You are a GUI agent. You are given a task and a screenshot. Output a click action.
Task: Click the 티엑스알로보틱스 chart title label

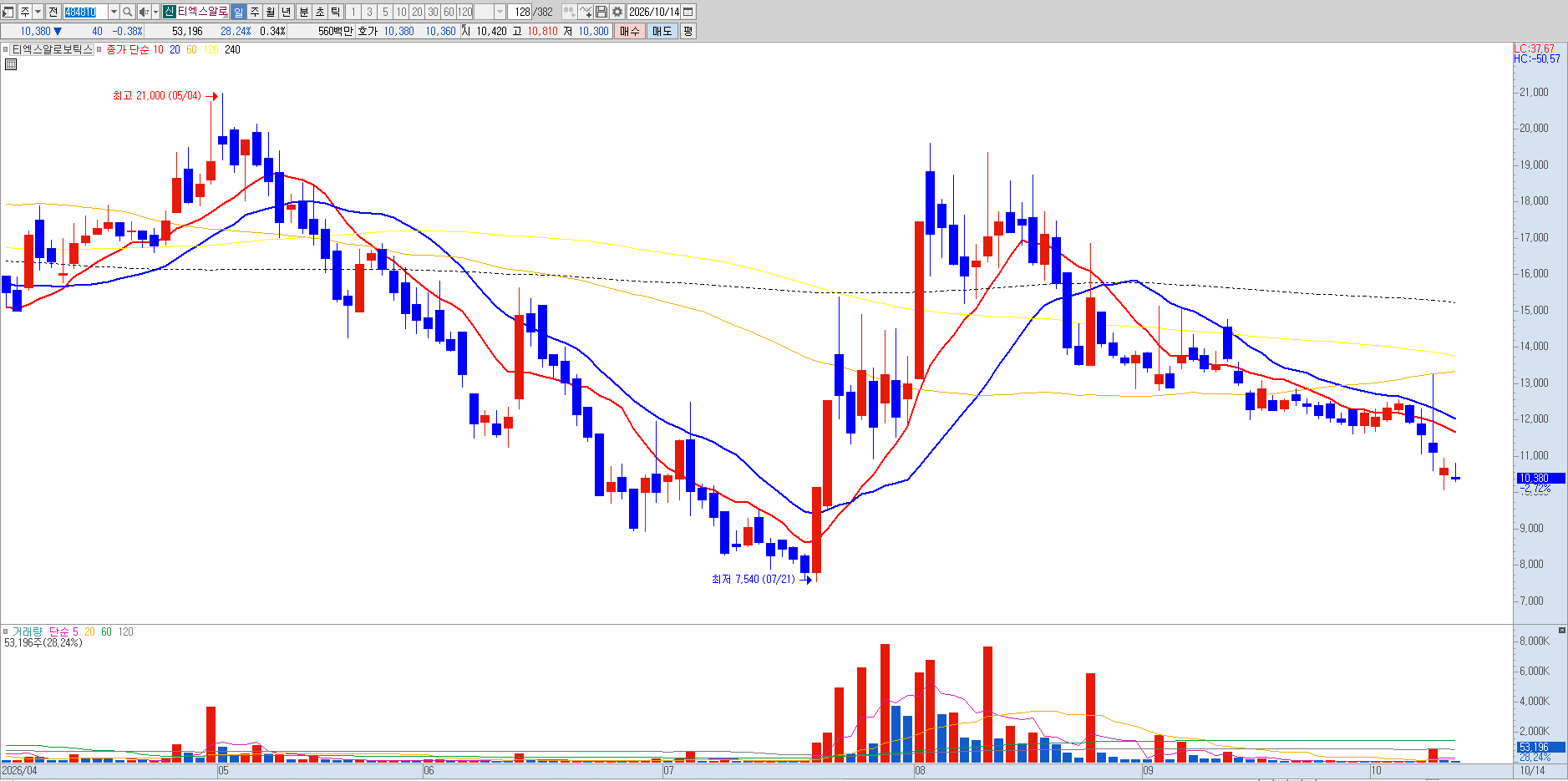(52, 49)
